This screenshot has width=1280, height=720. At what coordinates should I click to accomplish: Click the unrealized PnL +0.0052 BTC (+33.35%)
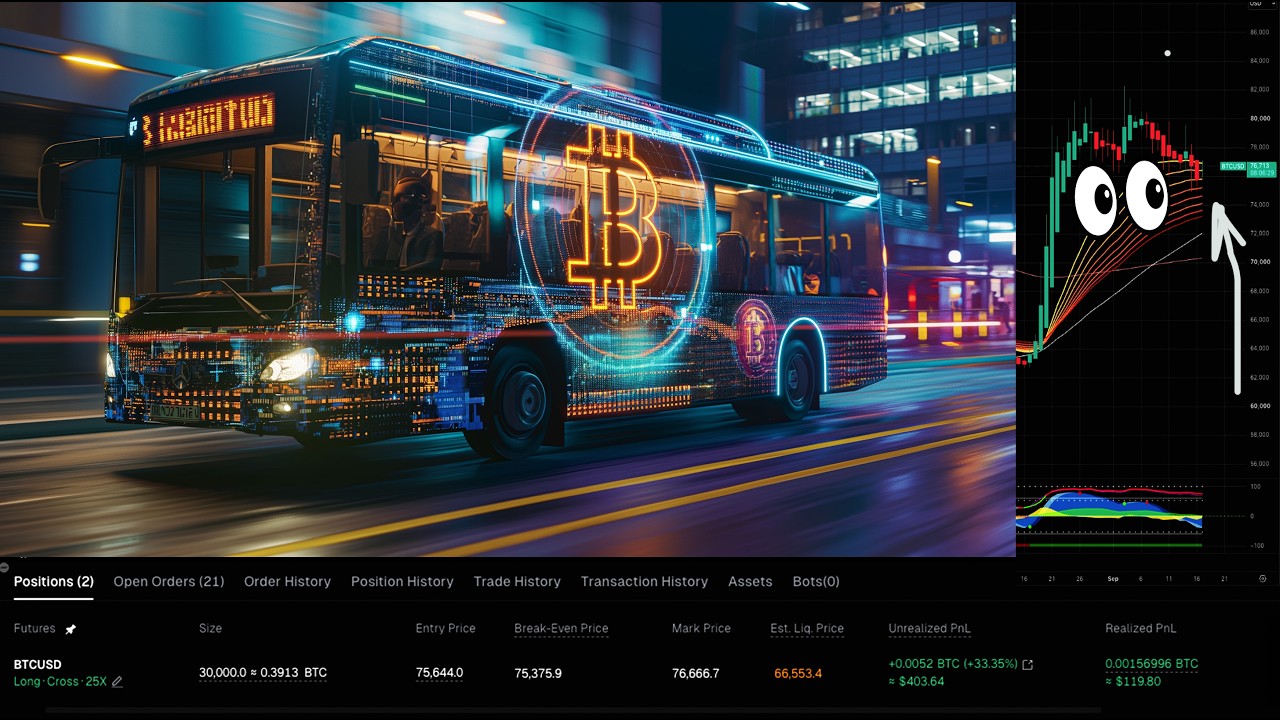[952, 664]
